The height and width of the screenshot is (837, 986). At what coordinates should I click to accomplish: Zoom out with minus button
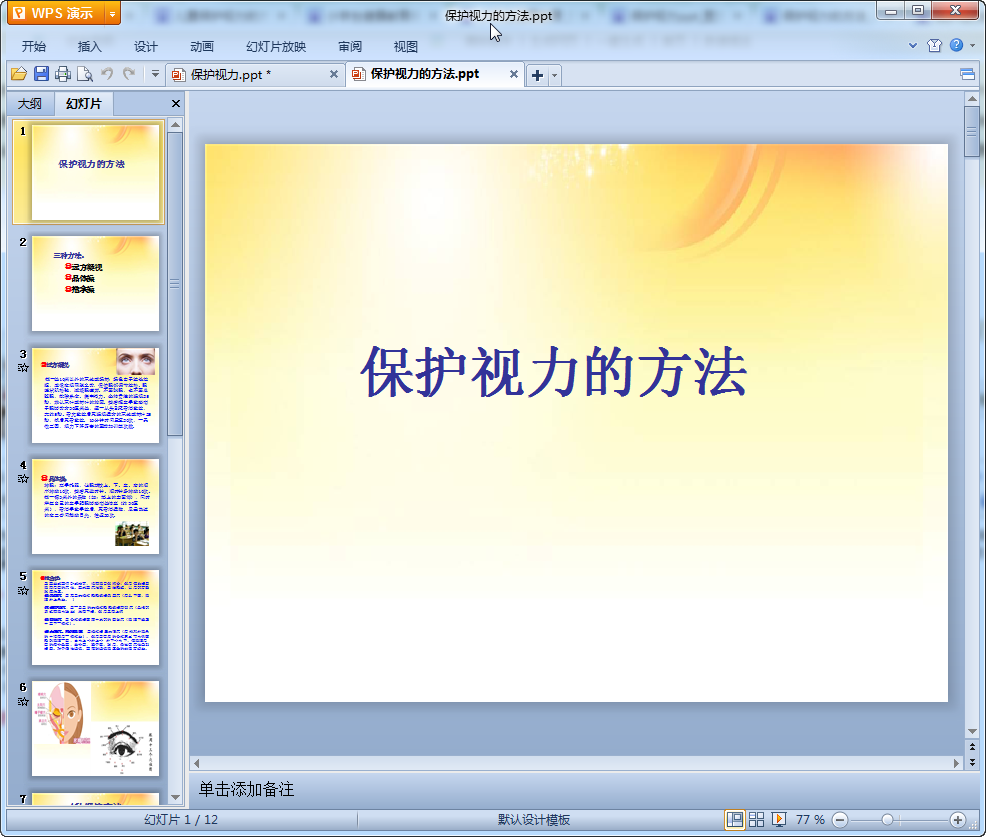(839, 820)
